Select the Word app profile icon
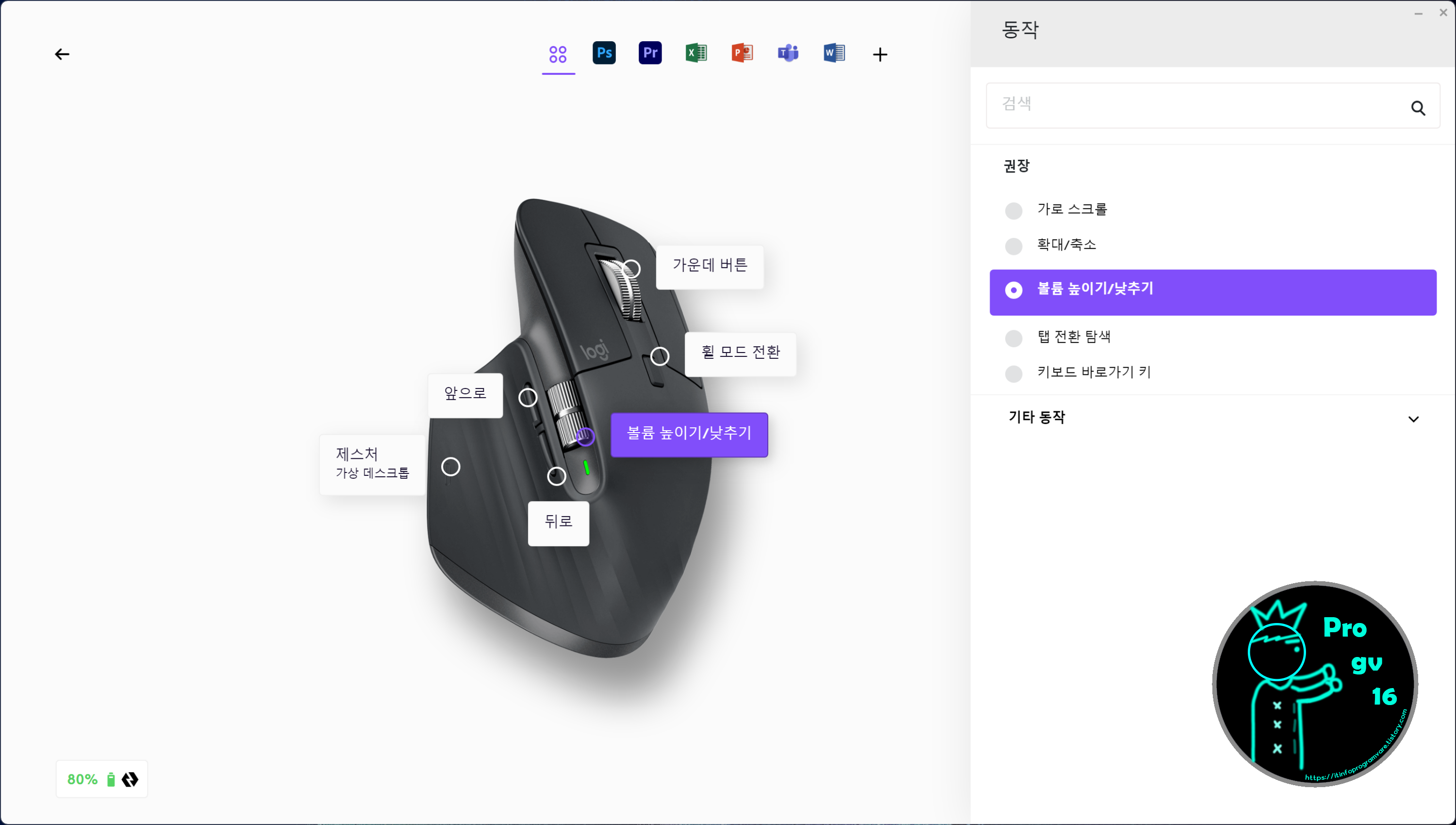 click(x=834, y=53)
